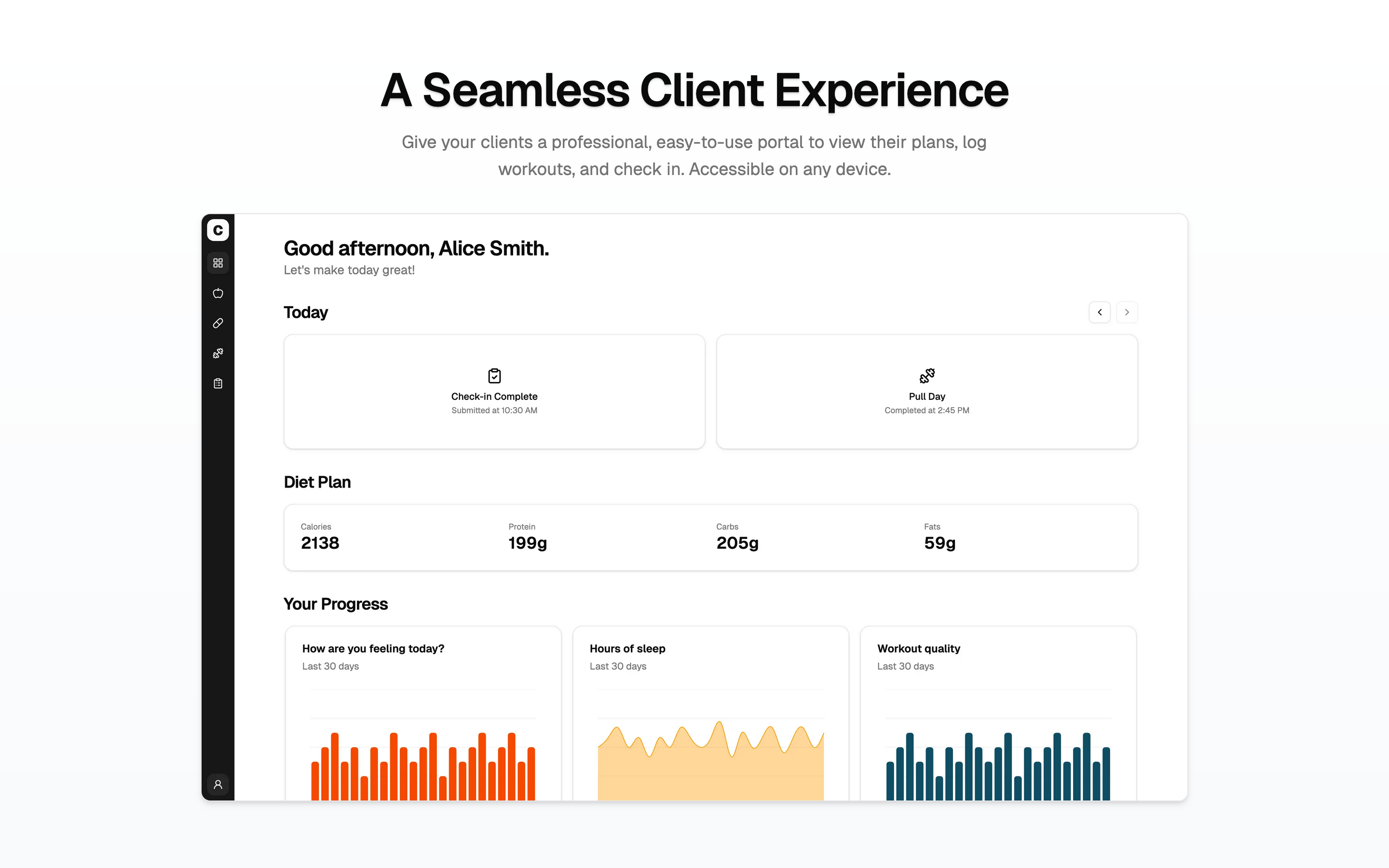Click the Calories value 2138
1389x868 pixels.
[x=320, y=542]
